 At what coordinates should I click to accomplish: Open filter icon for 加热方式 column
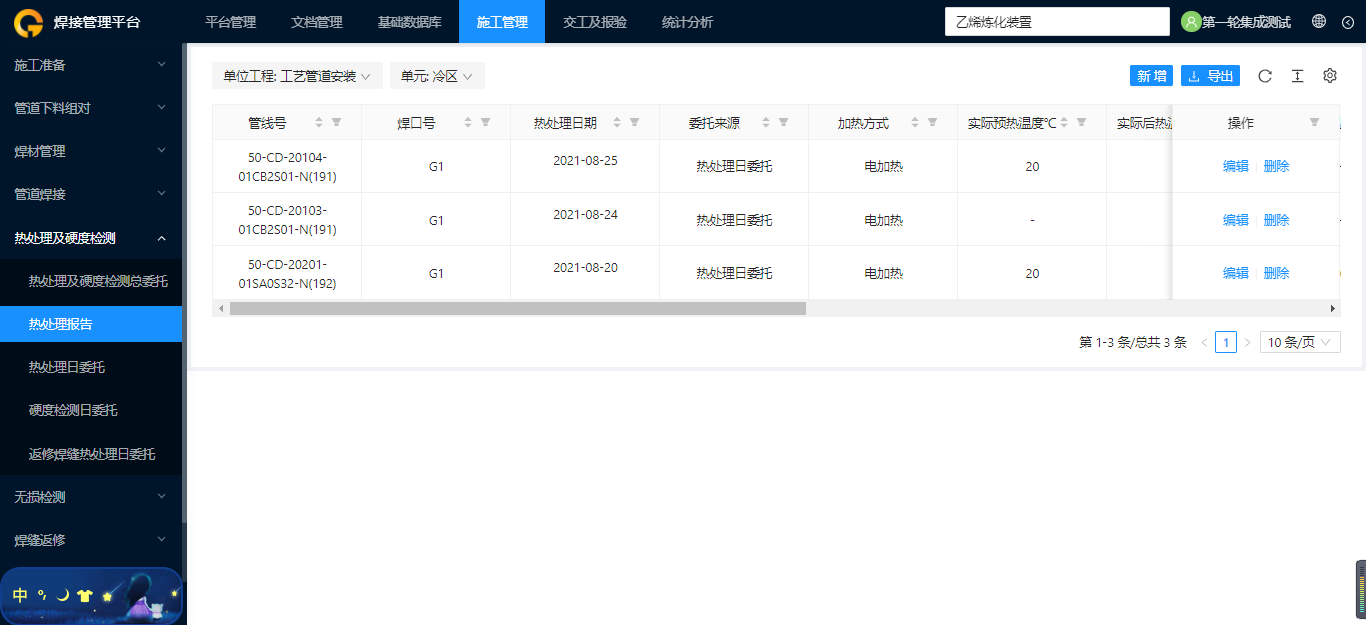(932, 122)
